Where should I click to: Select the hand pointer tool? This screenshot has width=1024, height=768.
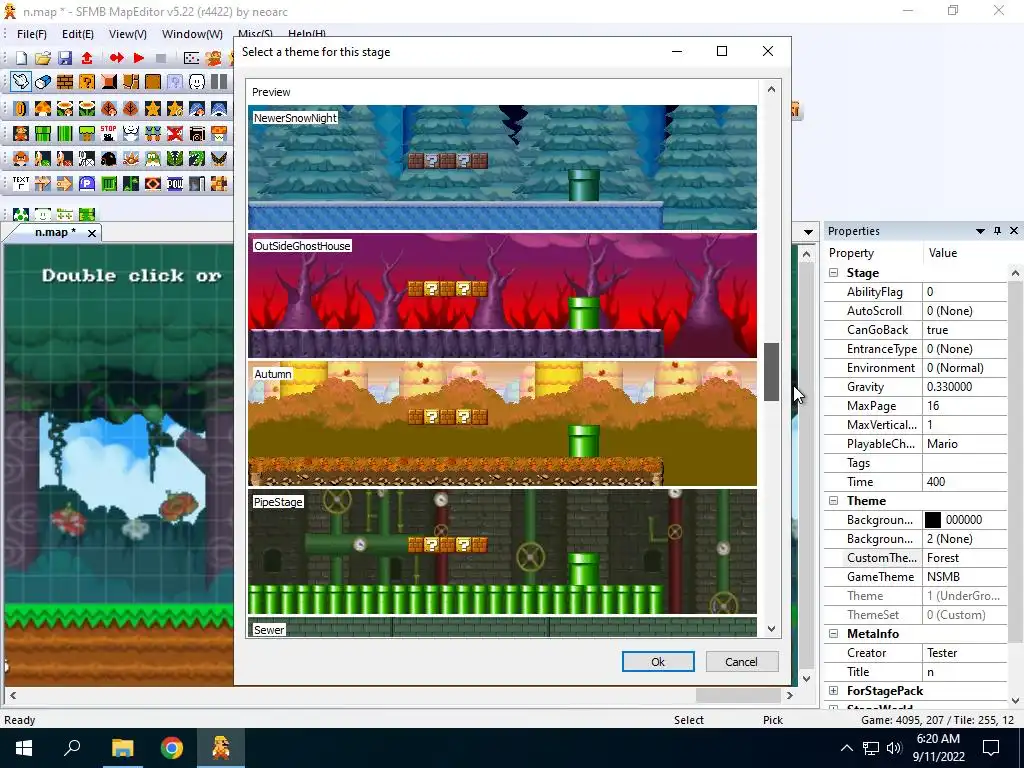(x=21, y=82)
